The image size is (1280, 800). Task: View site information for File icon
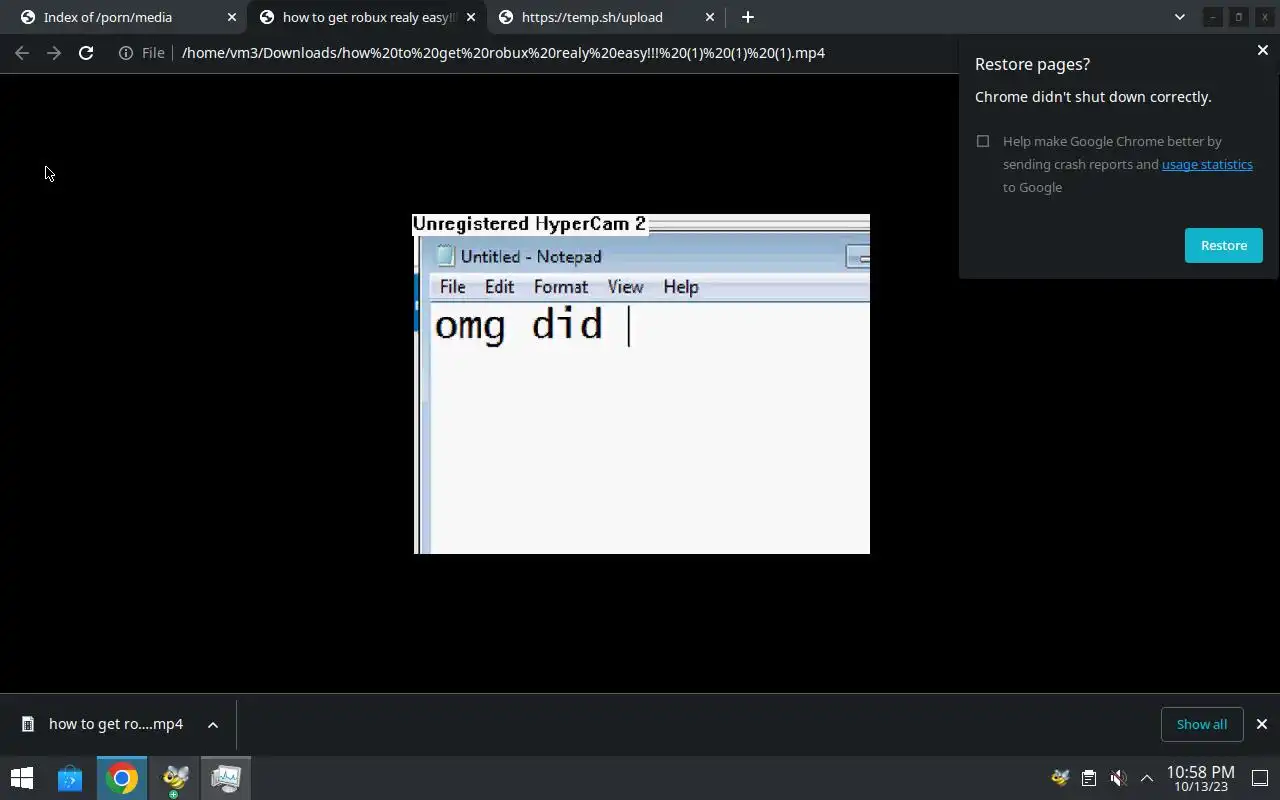[x=141, y=53]
